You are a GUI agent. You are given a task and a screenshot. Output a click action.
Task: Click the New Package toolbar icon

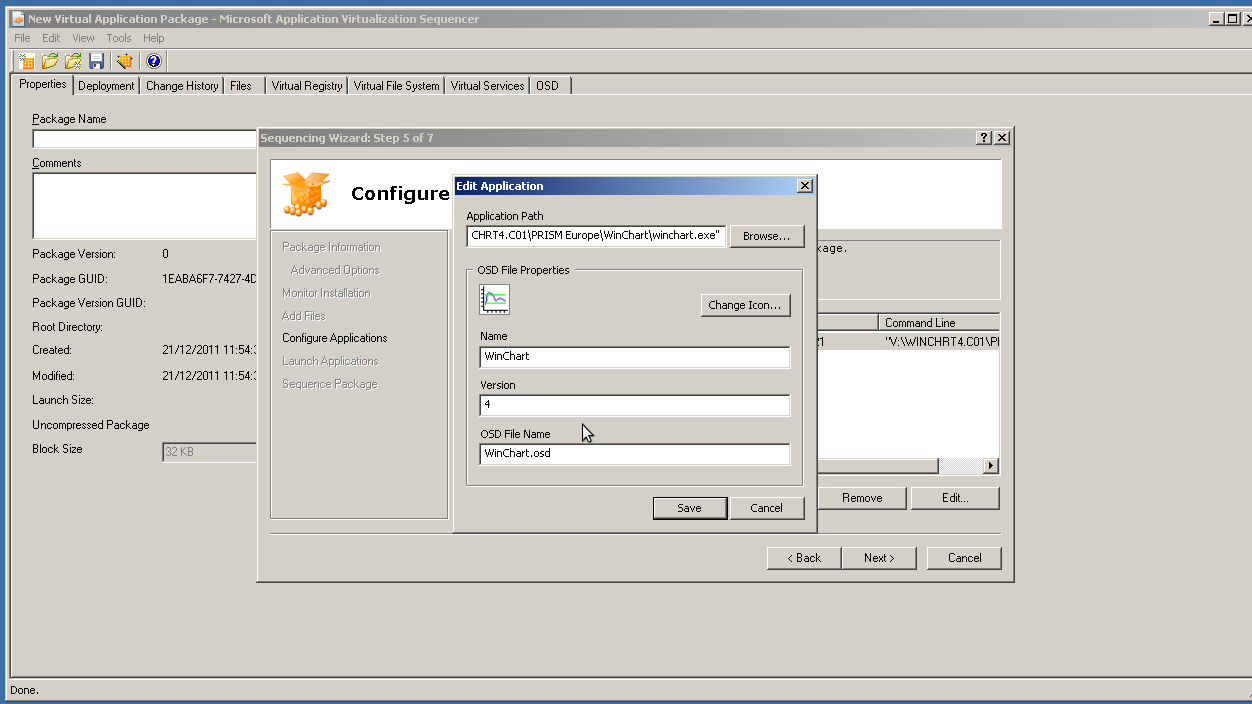pos(27,61)
